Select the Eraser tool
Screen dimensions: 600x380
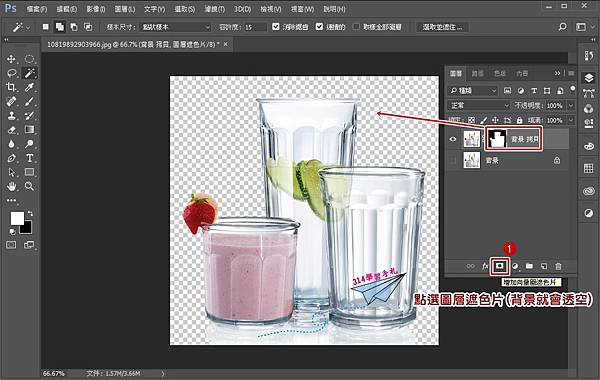11,130
